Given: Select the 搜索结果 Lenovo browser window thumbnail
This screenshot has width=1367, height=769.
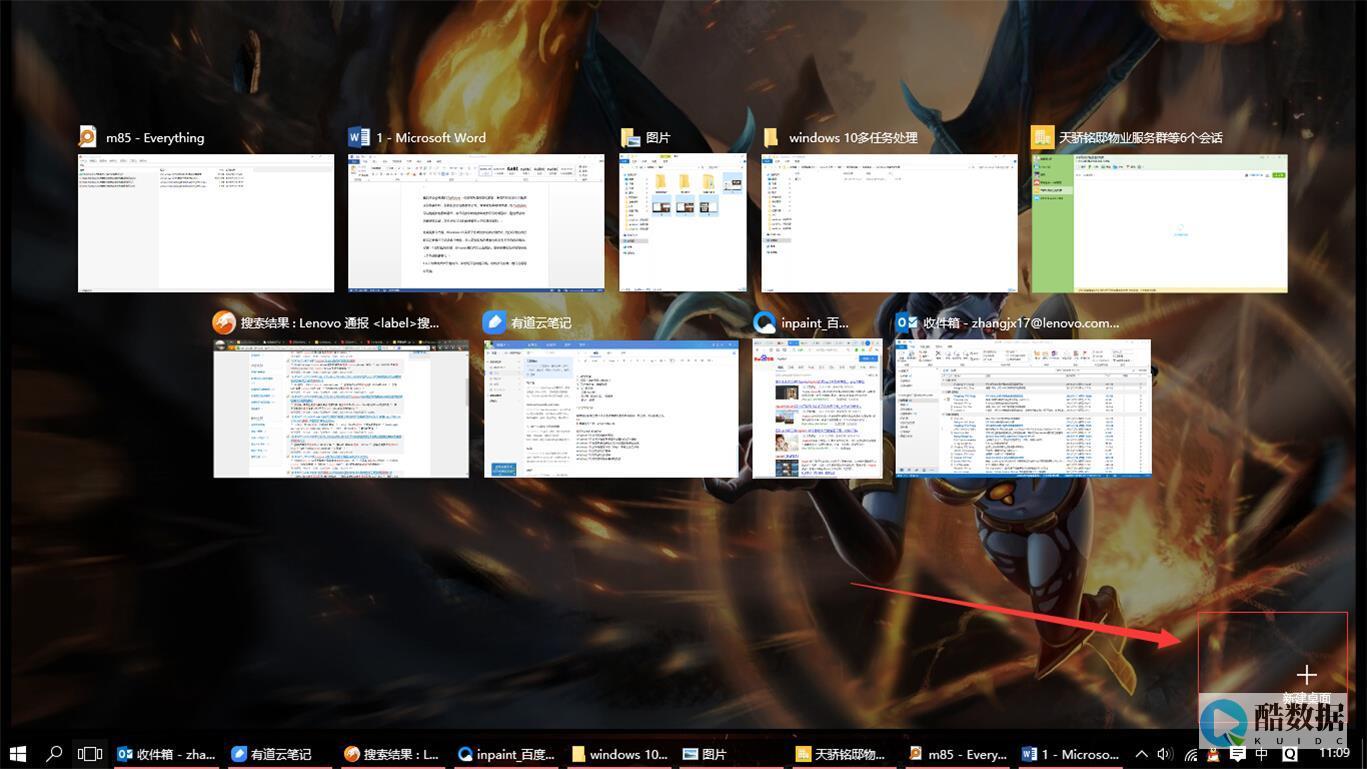Looking at the screenshot, I should (x=341, y=408).
